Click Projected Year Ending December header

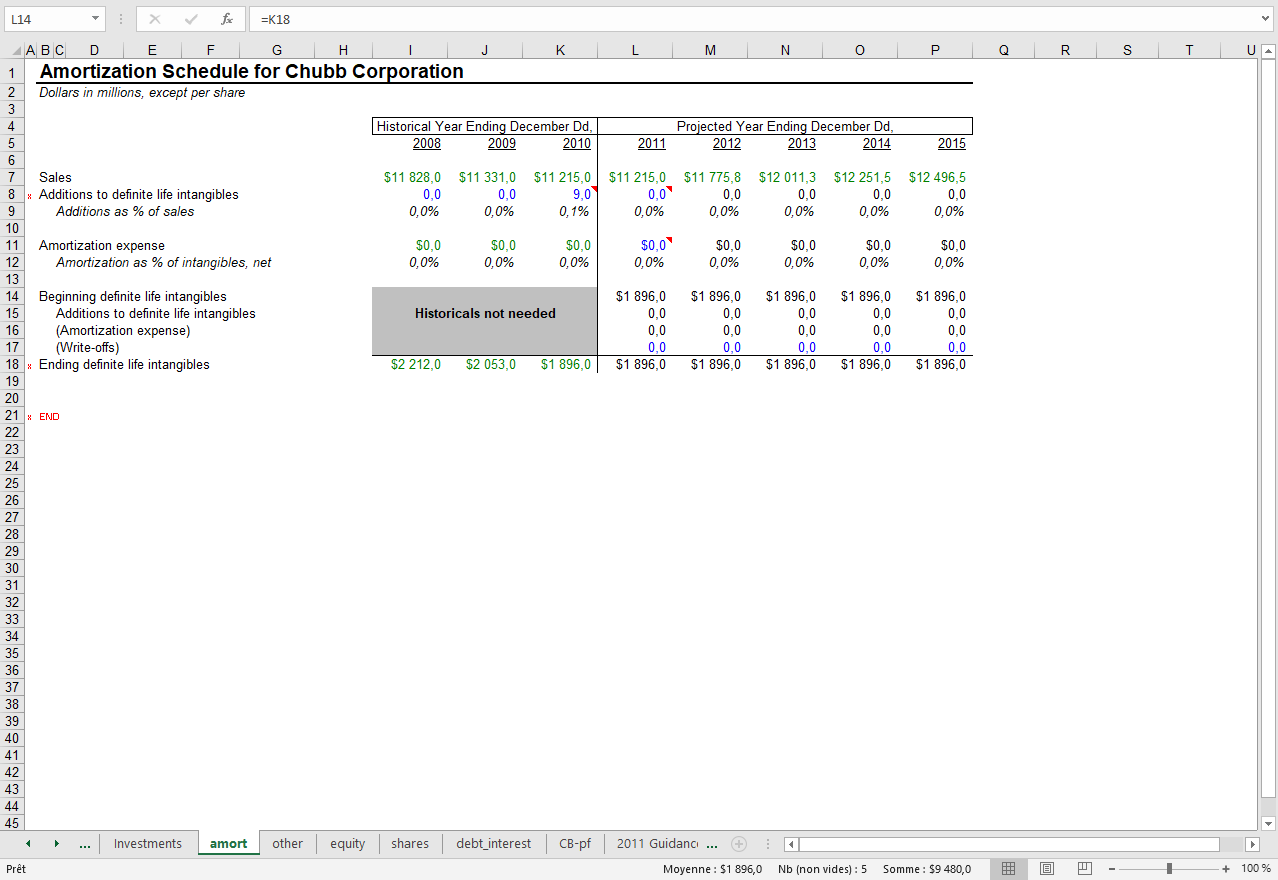pos(785,126)
